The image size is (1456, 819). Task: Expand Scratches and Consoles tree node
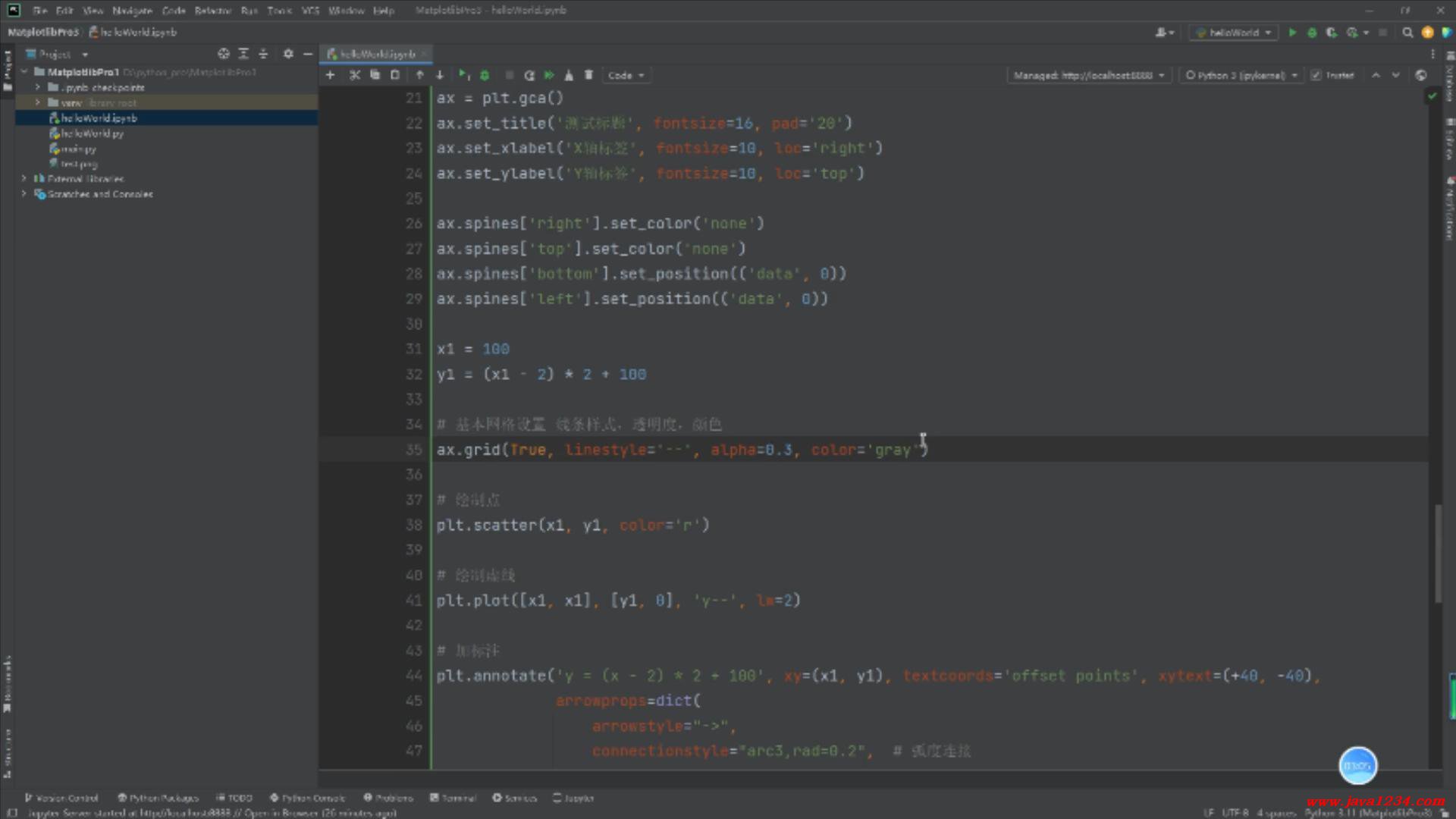[24, 194]
